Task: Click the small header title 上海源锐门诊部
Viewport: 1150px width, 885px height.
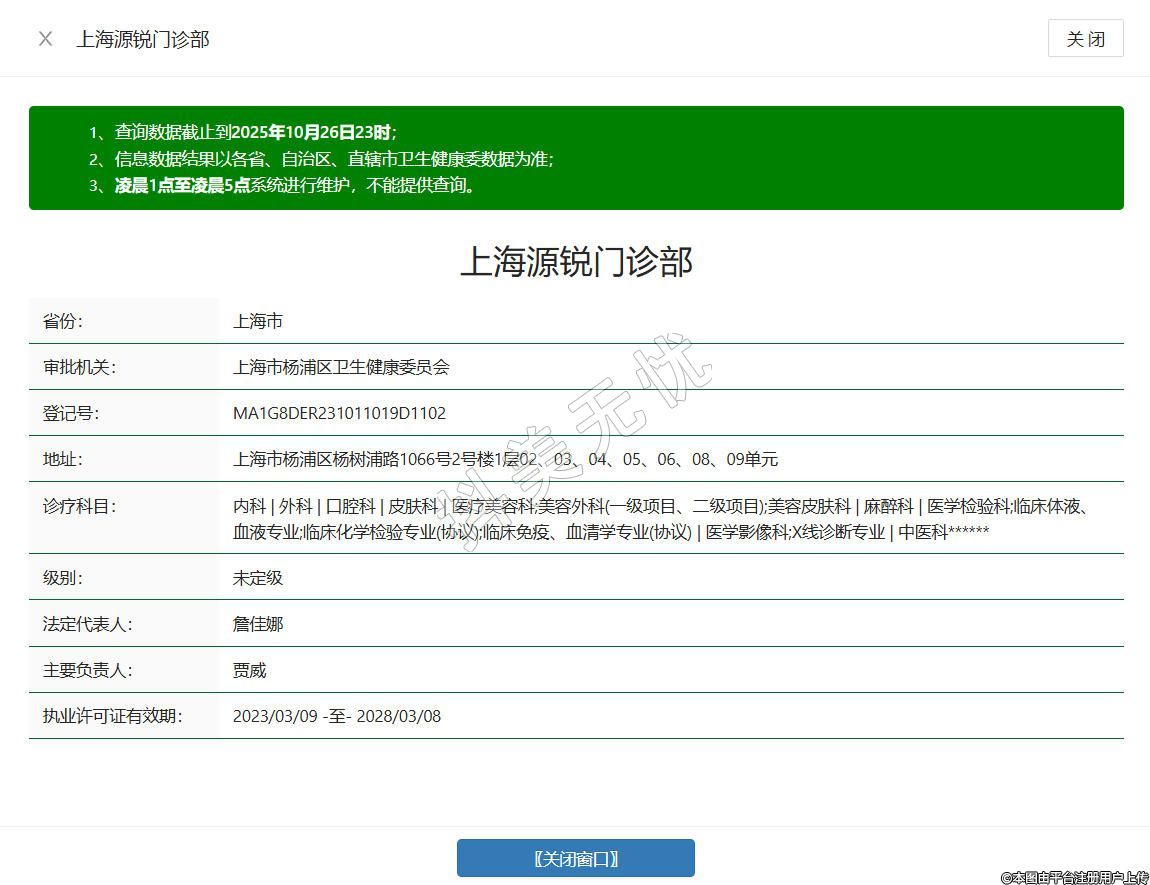Action: (x=143, y=39)
